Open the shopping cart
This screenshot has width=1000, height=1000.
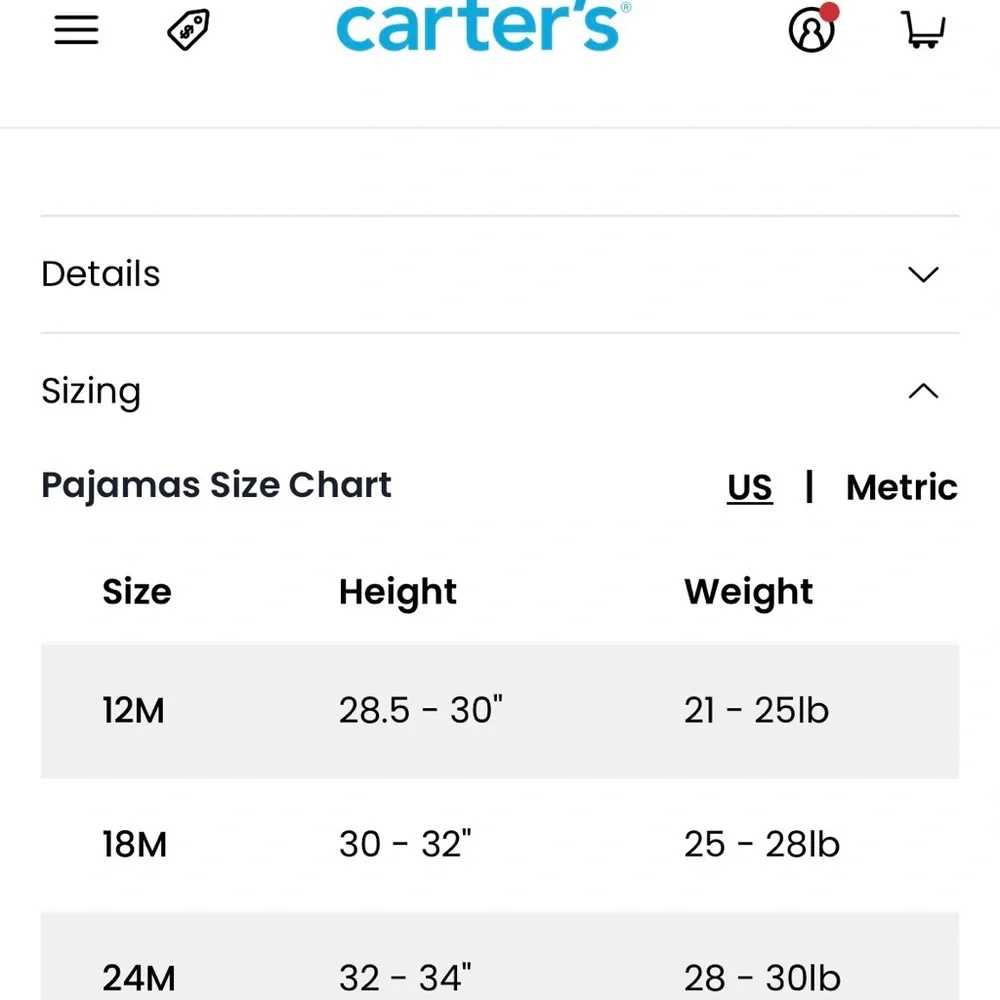tap(923, 29)
